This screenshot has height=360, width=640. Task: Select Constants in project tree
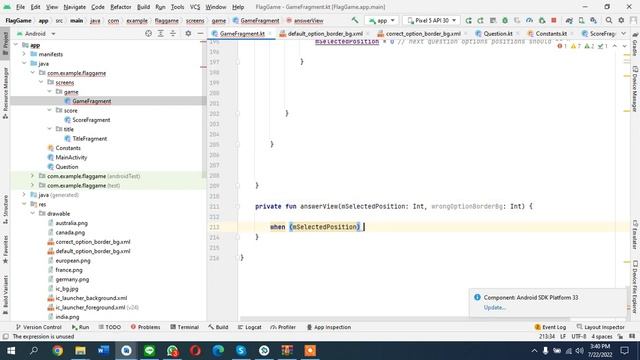(68, 148)
